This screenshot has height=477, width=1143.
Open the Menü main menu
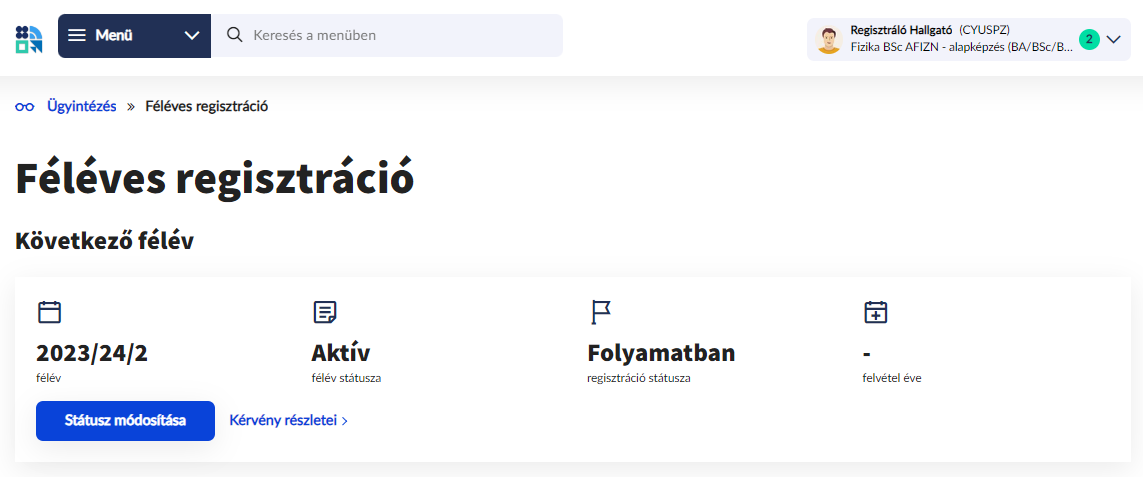(x=114, y=35)
